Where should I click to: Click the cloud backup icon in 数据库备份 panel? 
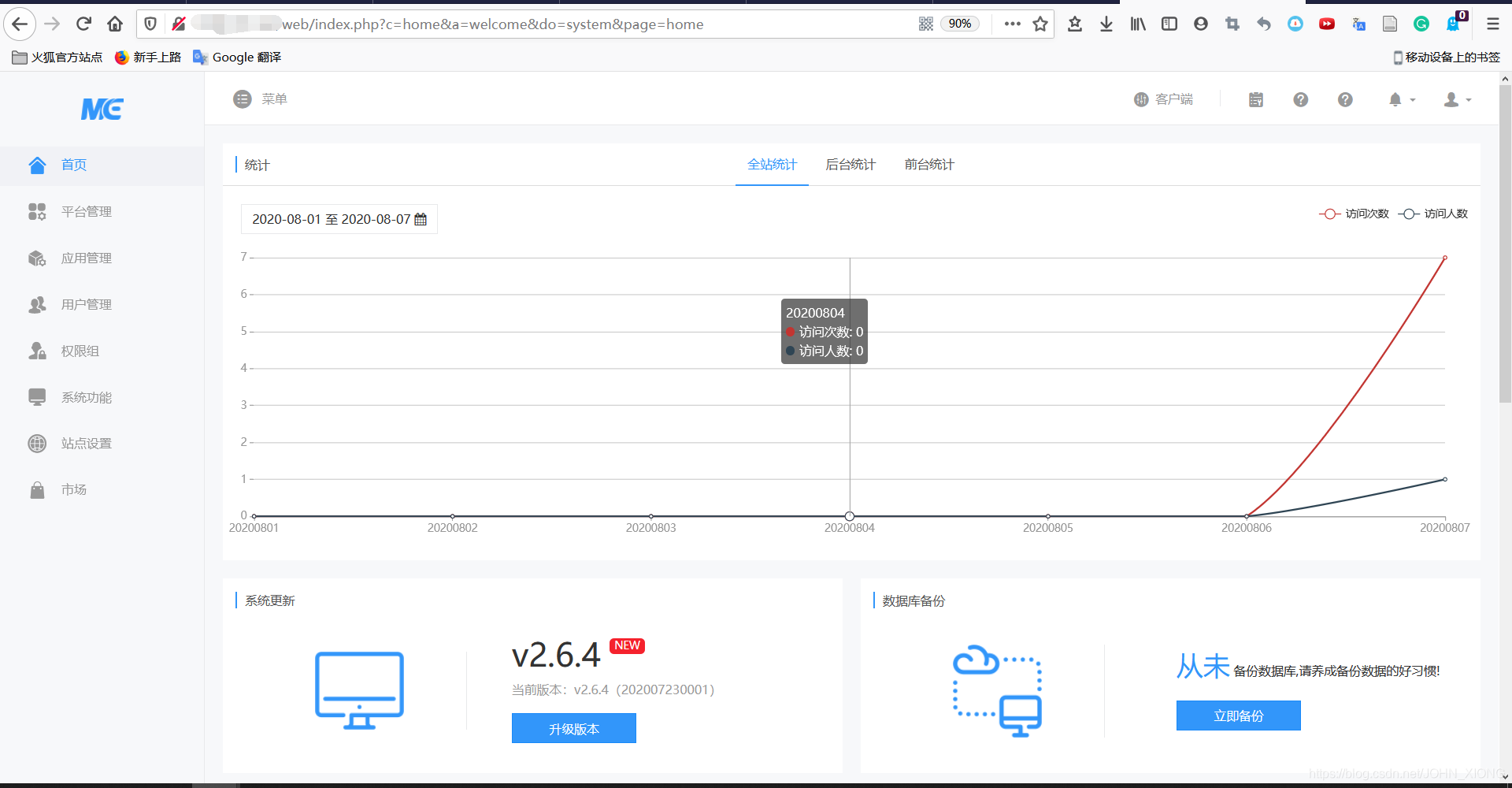point(998,691)
